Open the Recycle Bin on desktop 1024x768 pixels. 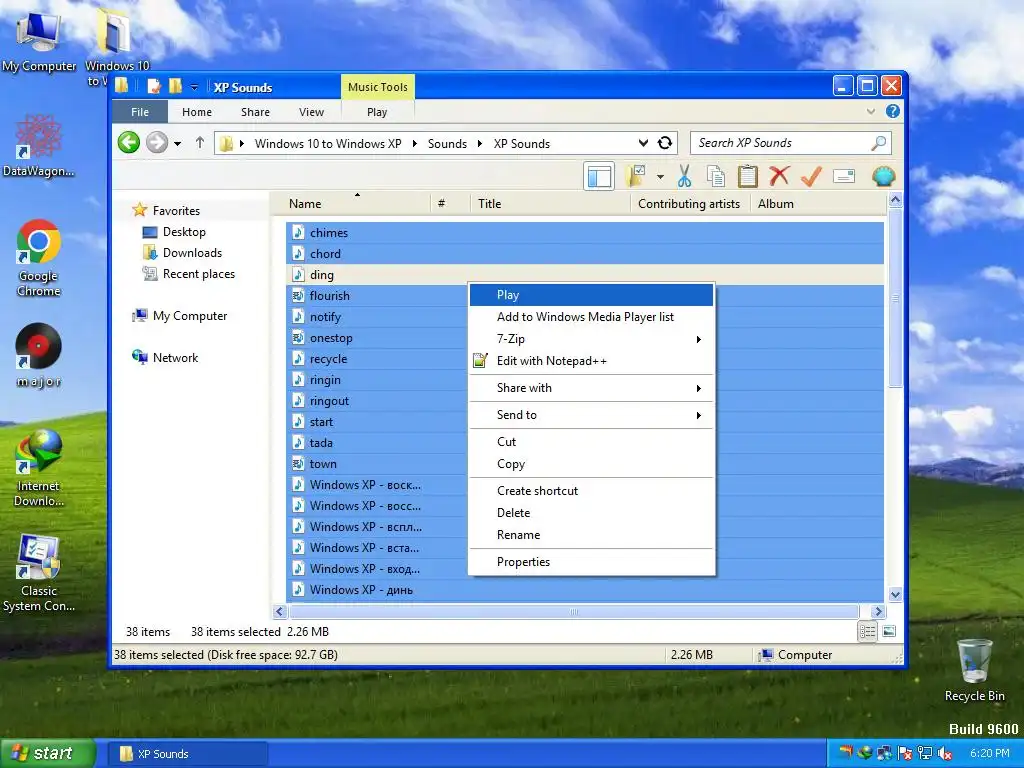(x=974, y=671)
